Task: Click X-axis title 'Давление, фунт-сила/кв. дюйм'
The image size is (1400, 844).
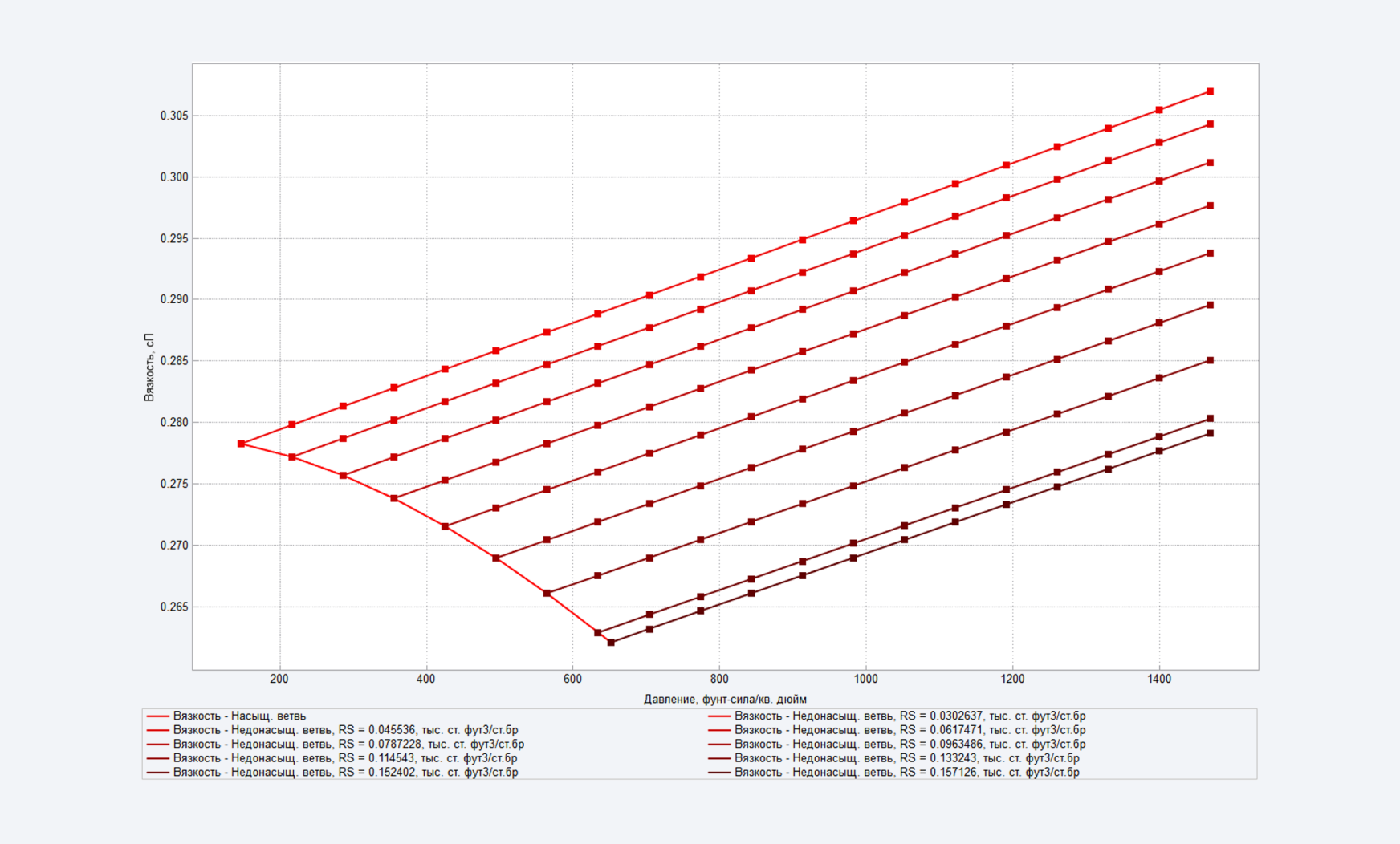Action: (x=725, y=700)
